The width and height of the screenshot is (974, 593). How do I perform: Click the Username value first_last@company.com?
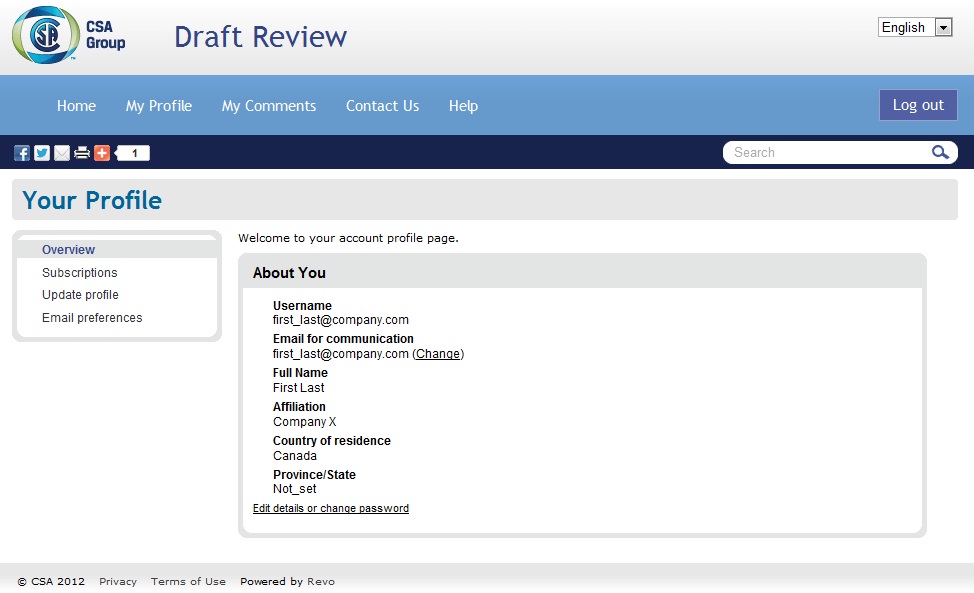341,320
